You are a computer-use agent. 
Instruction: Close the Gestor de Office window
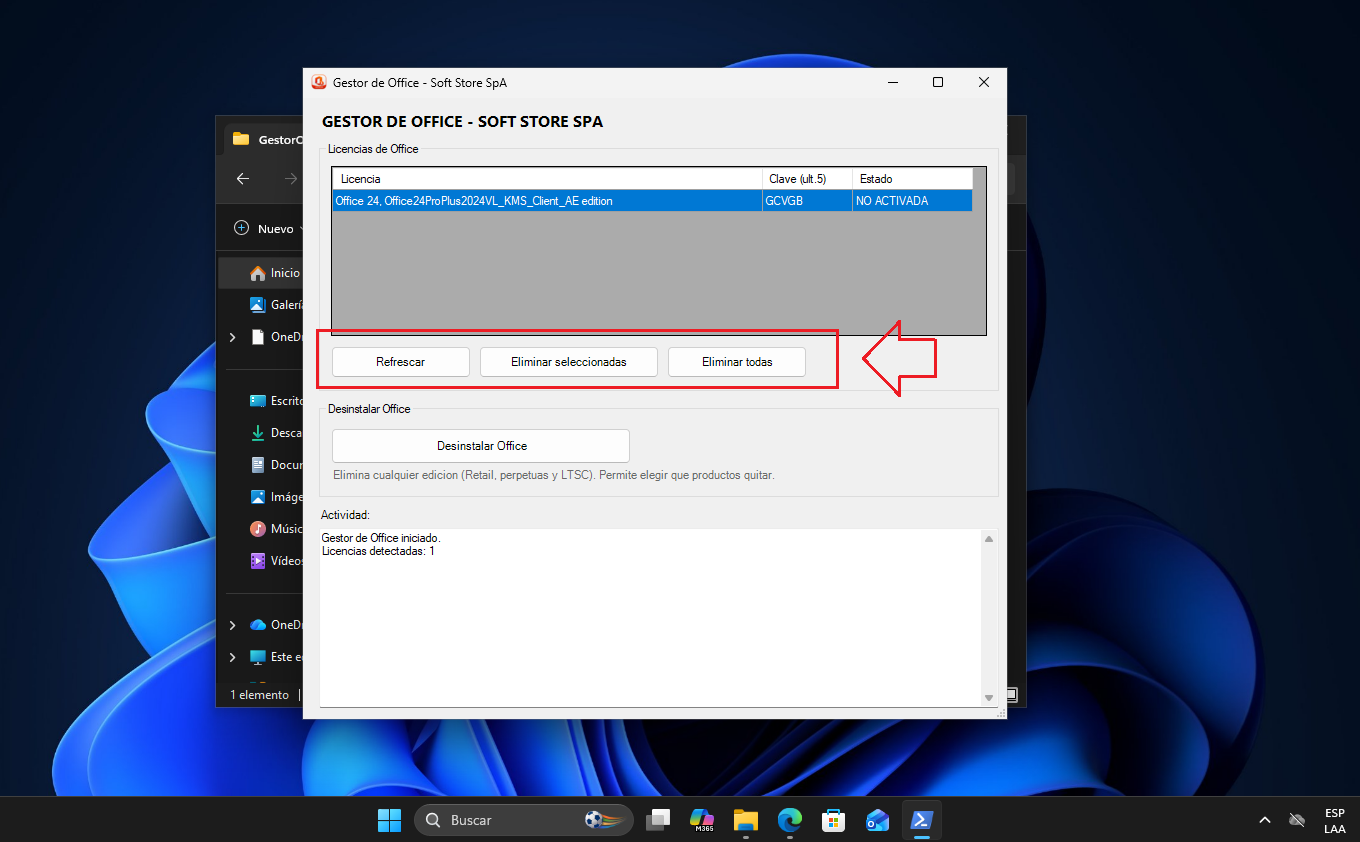click(x=984, y=82)
